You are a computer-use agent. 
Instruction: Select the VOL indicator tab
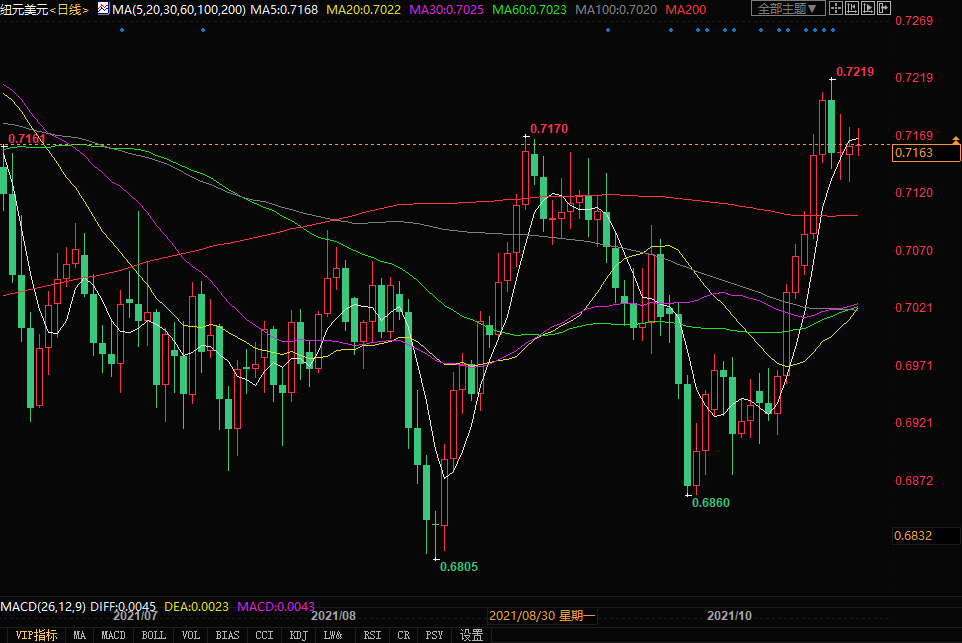(x=192, y=635)
